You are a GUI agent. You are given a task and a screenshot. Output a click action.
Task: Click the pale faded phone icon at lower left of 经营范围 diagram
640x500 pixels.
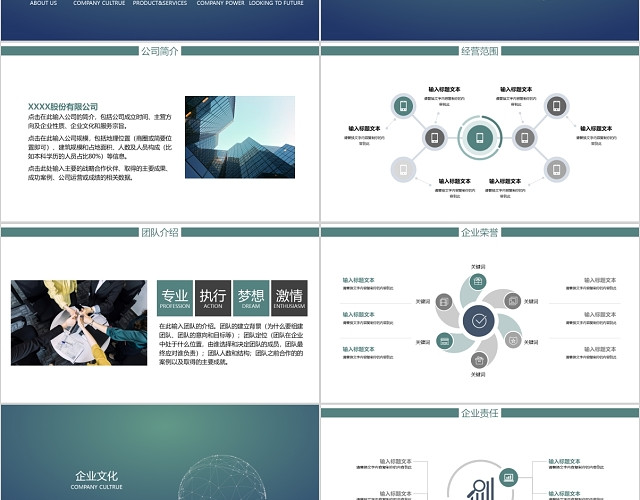pos(403,169)
